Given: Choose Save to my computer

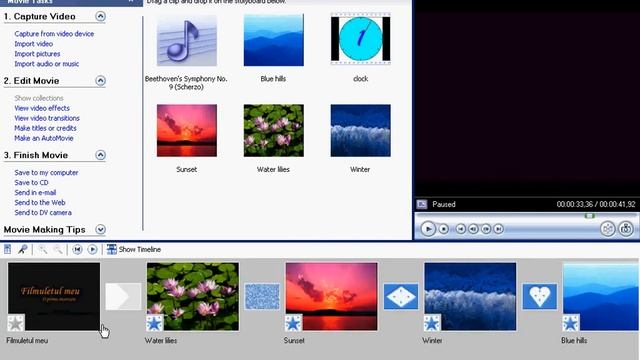Looking at the screenshot, I should 46,173.
